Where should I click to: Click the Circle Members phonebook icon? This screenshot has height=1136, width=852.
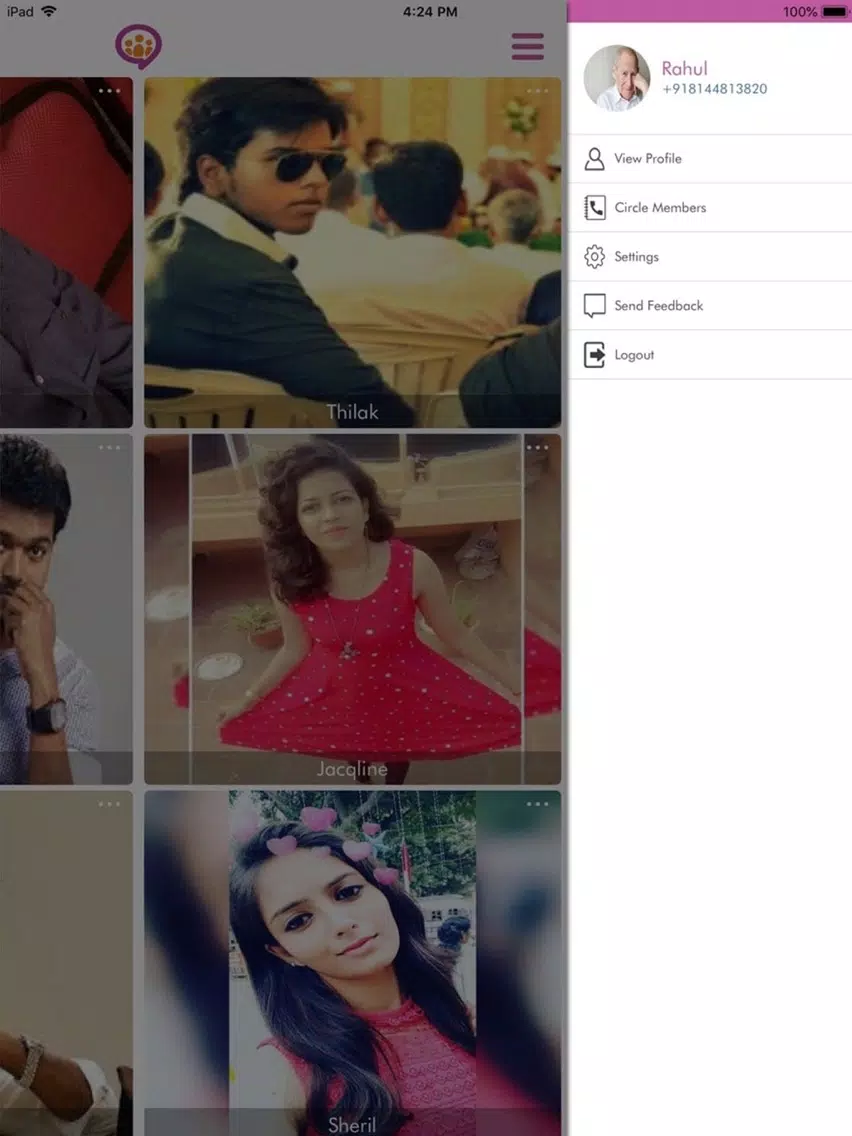point(594,208)
